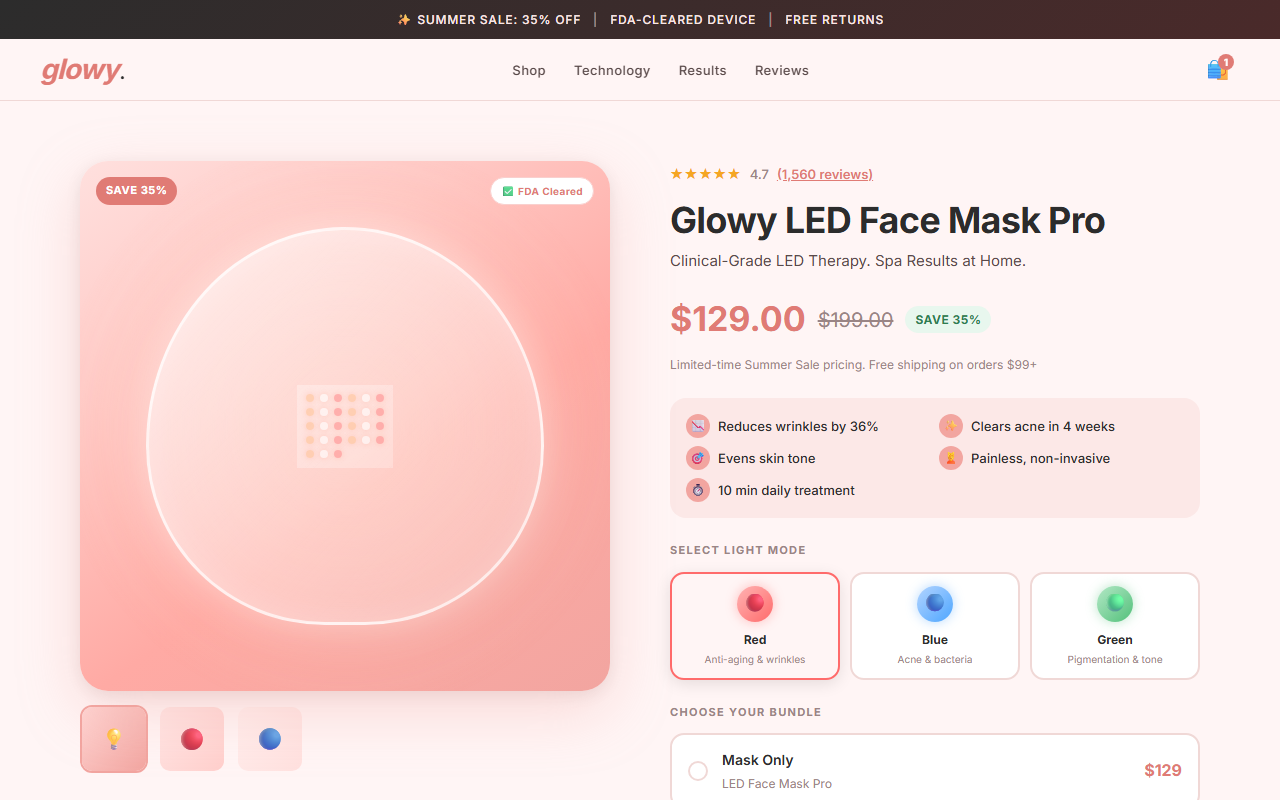Click the glowy logo
Viewport: 1280px width, 800px height.
pos(82,70)
